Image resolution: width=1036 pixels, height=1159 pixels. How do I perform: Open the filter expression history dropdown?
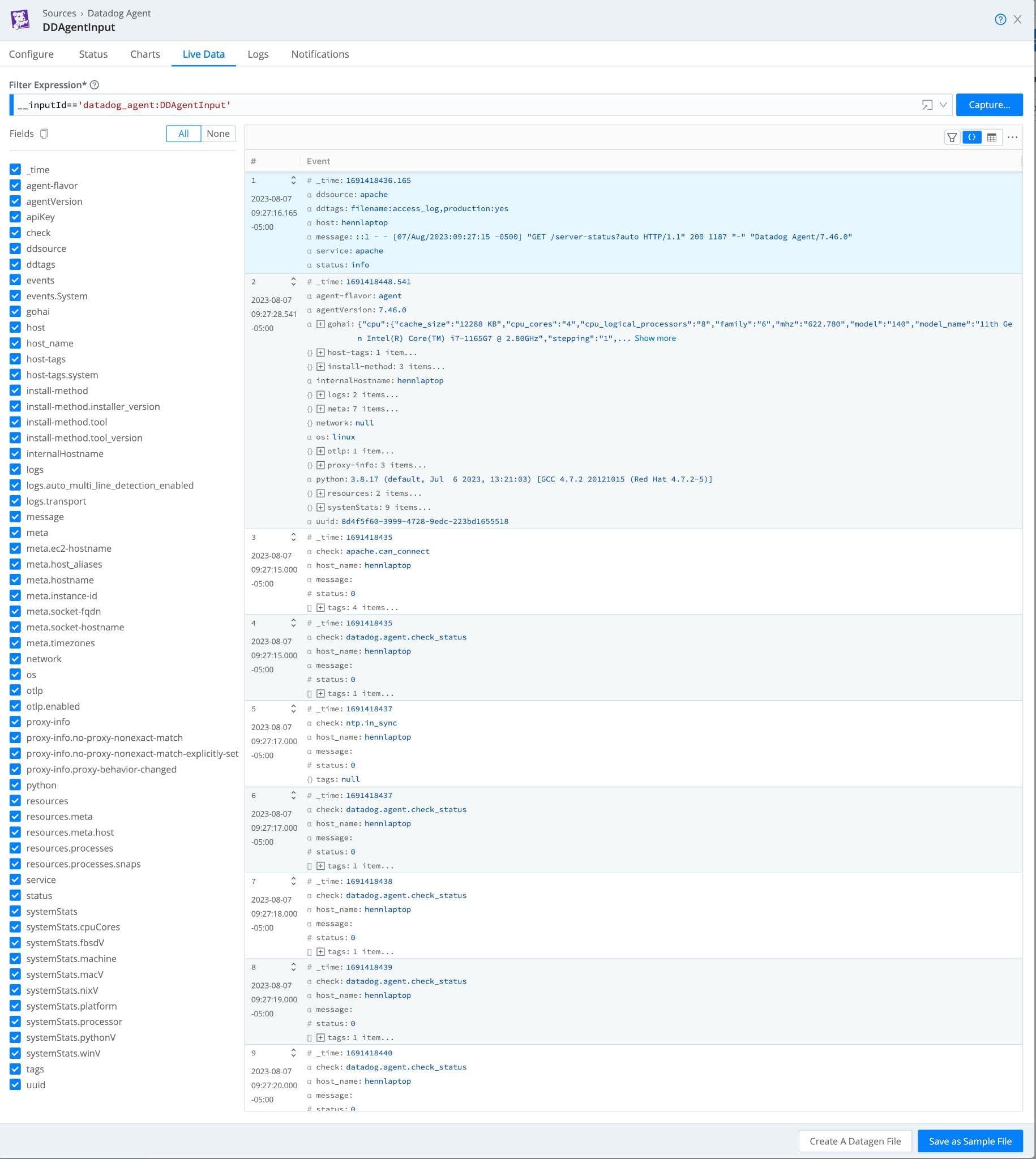point(943,105)
